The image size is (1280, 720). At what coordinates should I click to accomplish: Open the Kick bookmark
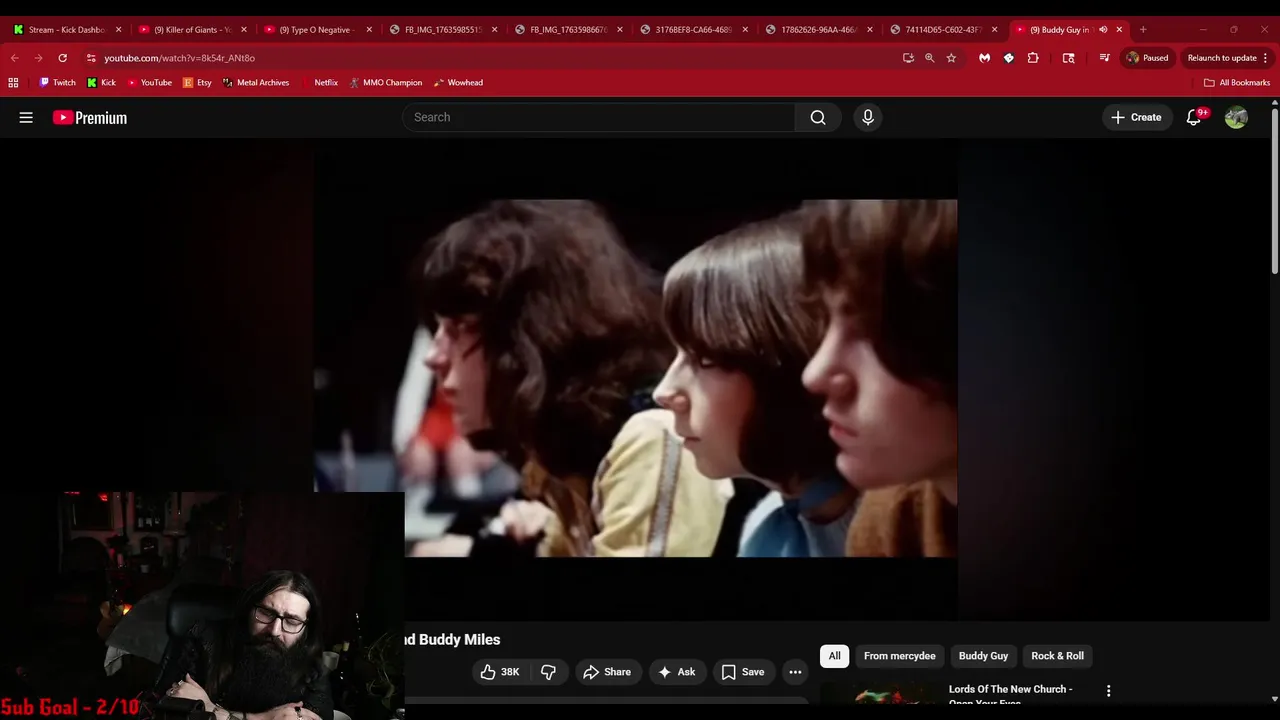click(x=101, y=83)
